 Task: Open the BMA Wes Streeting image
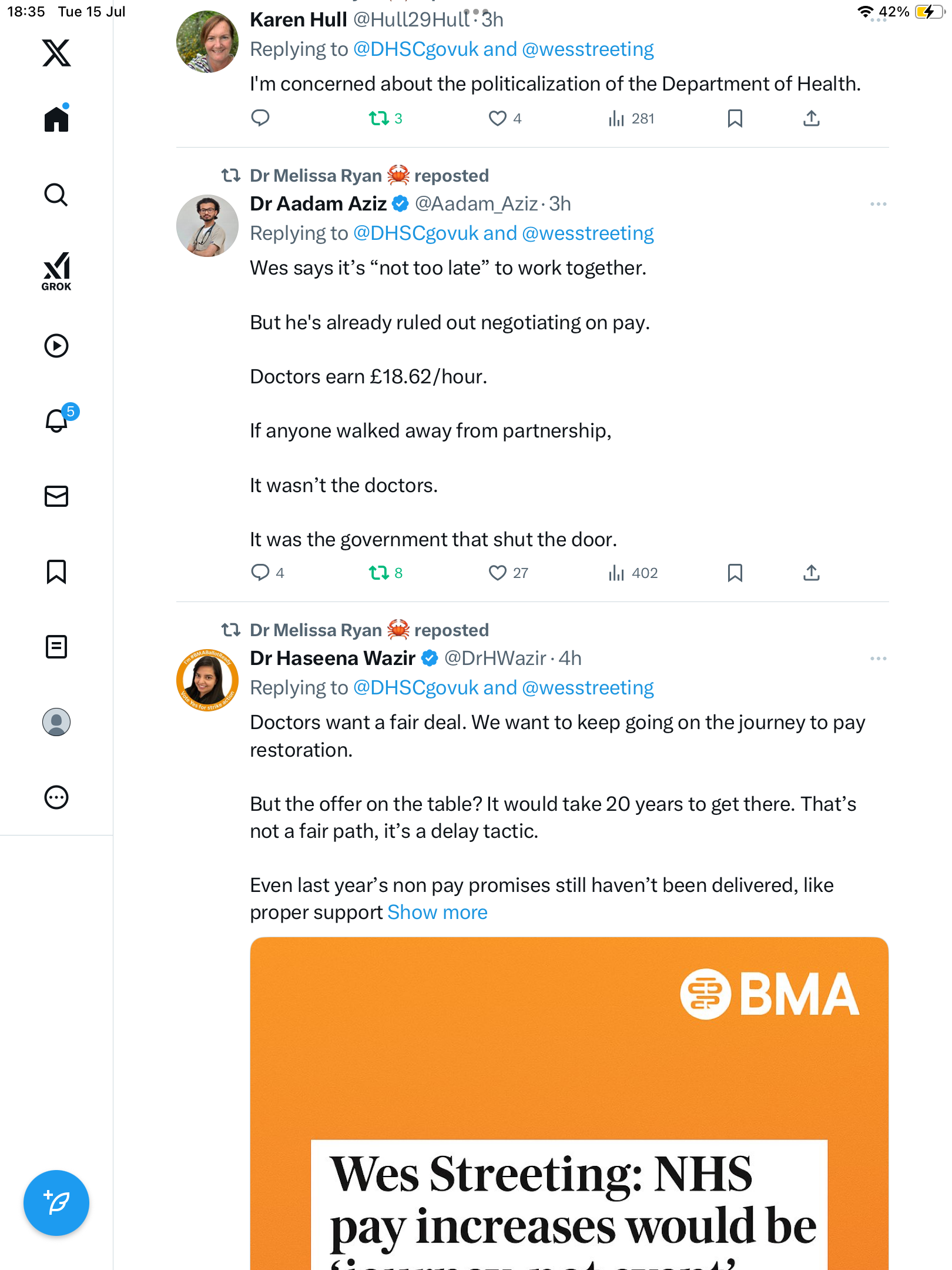click(569, 1104)
